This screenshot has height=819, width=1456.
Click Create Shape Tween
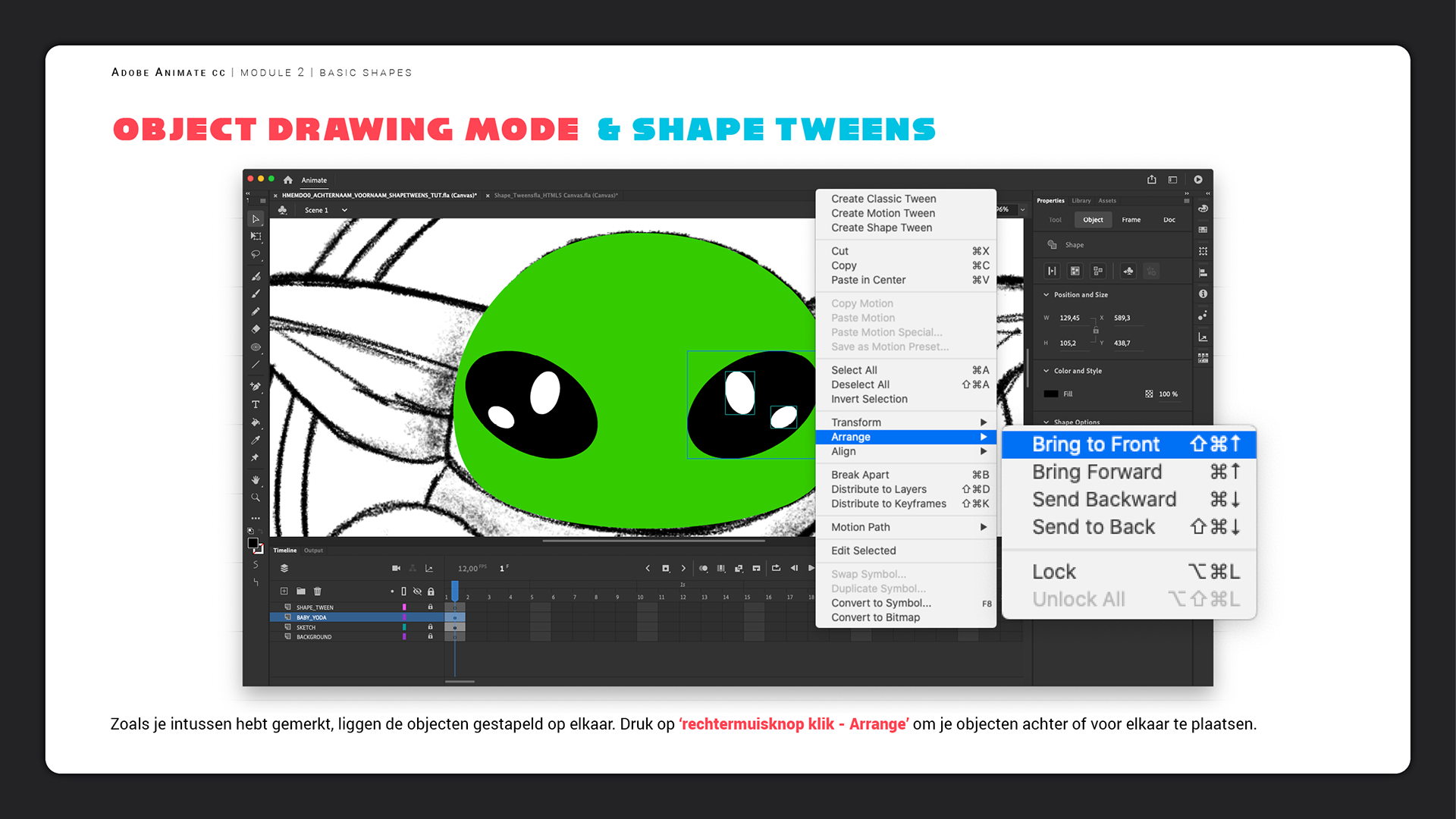881,227
